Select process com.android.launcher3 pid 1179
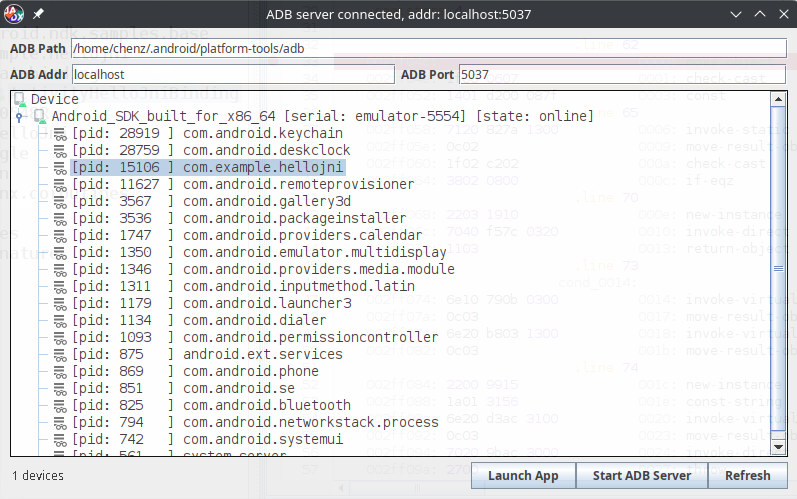The width and height of the screenshot is (797, 499). pos(211,303)
